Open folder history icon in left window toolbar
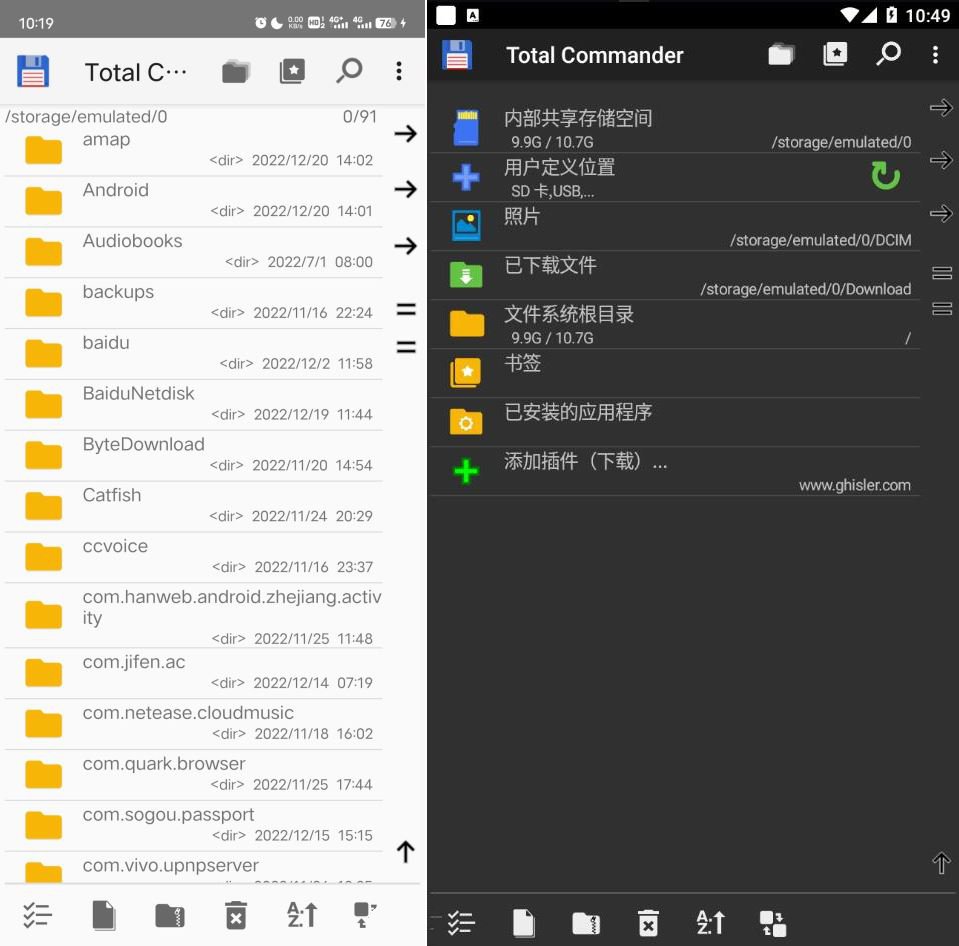959x946 pixels. tap(235, 72)
